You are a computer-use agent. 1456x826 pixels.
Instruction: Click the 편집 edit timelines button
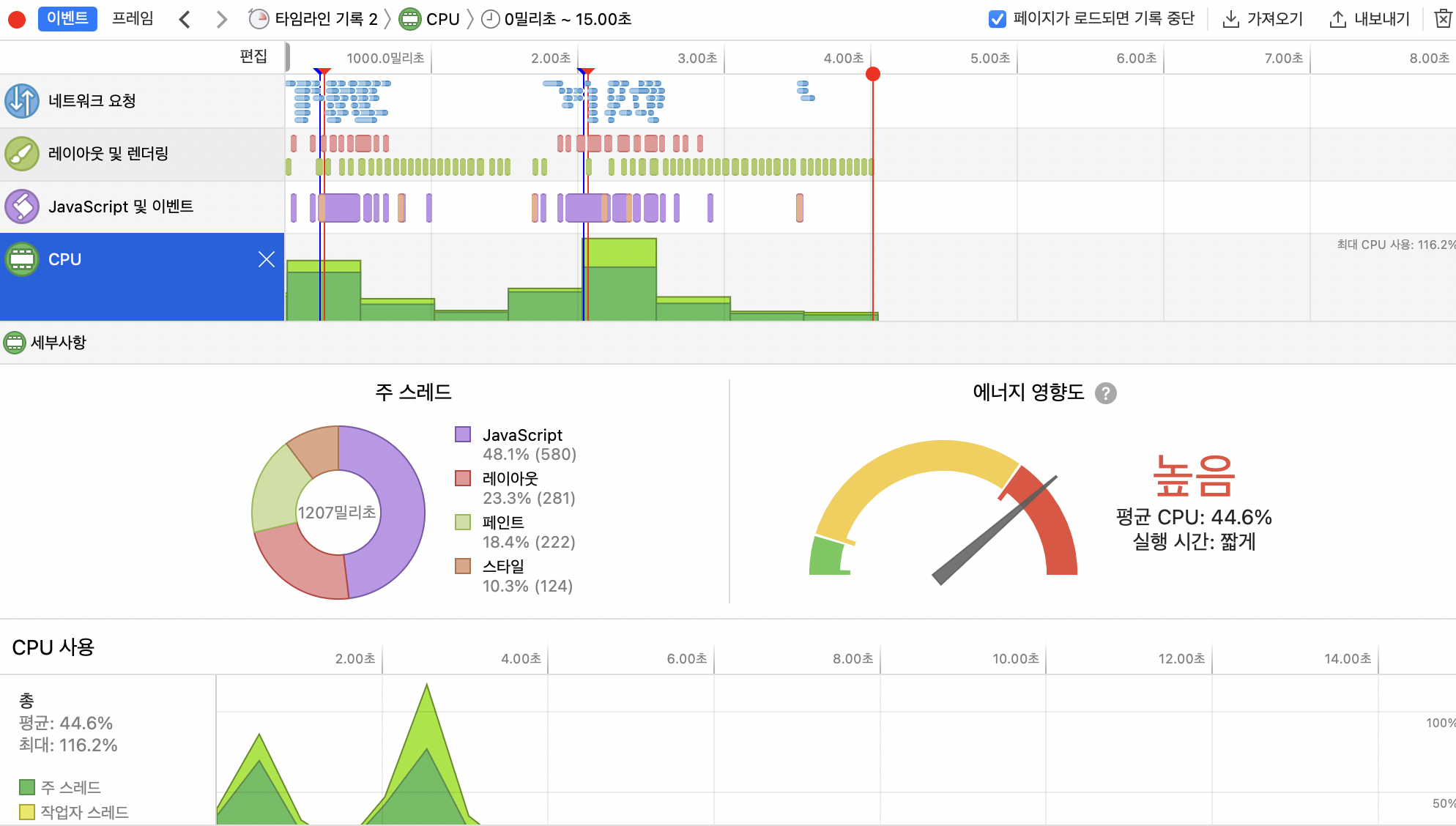pos(253,56)
